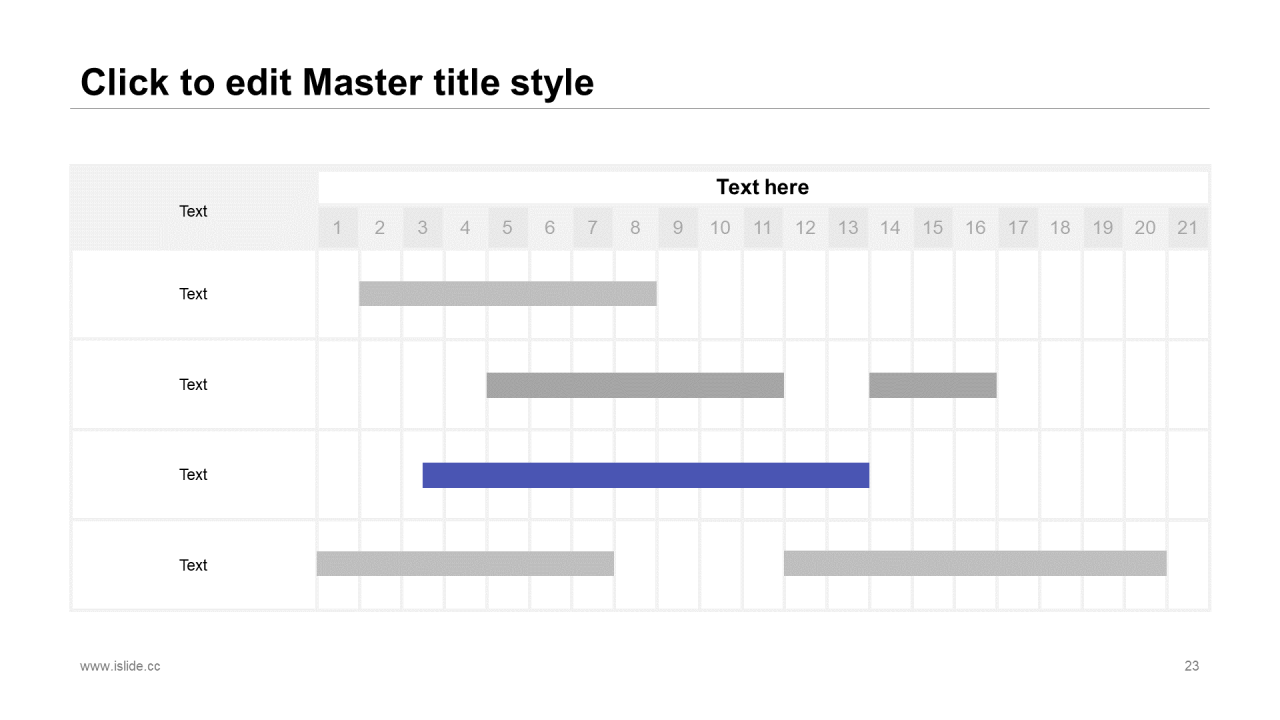Click the slide title text

337,82
